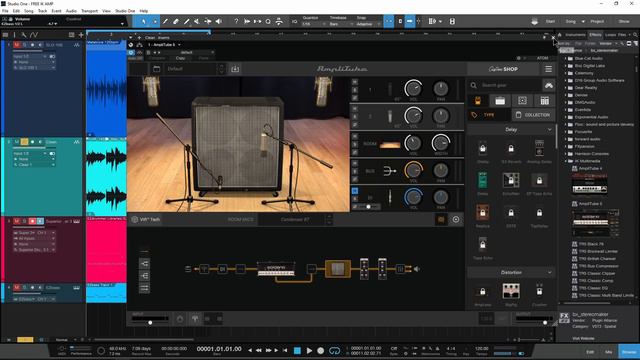The height and width of the screenshot is (360, 640).
Task: Add a track with plus button
Action: 81,35
